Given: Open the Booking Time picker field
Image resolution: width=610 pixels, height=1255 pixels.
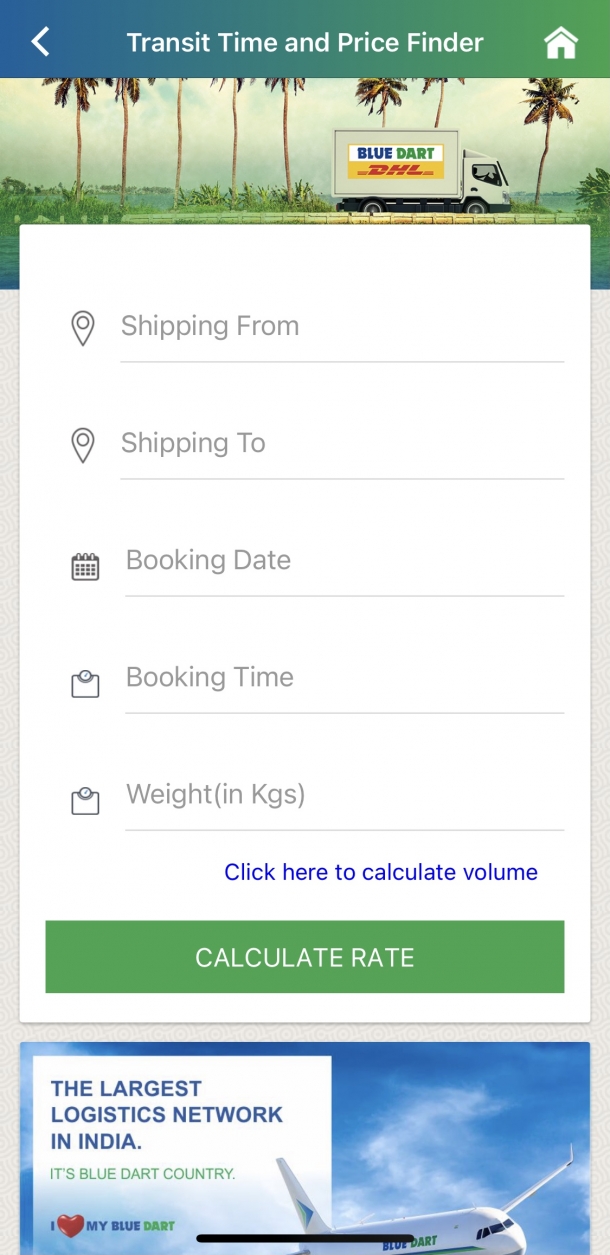Looking at the screenshot, I should coord(342,678).
